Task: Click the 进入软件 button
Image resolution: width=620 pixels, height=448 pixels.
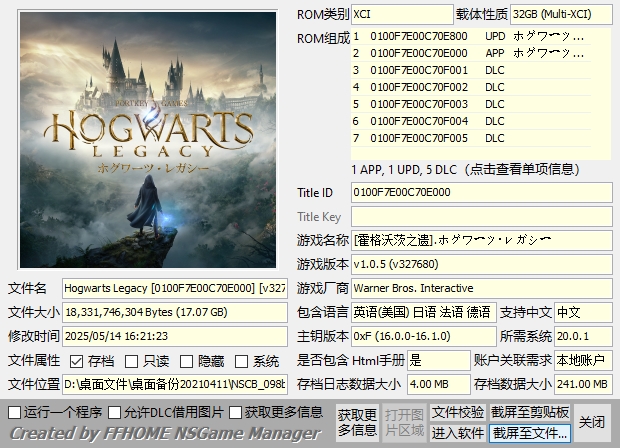Action: coord(458,433)
